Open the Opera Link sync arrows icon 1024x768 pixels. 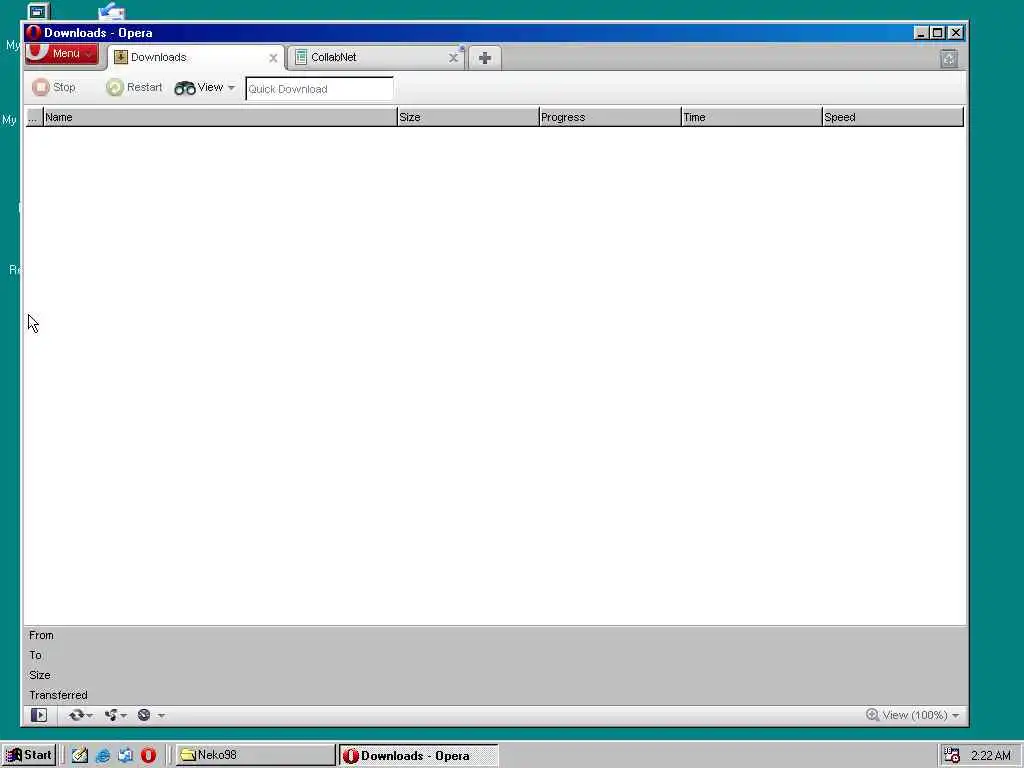[x=76, y=715]
